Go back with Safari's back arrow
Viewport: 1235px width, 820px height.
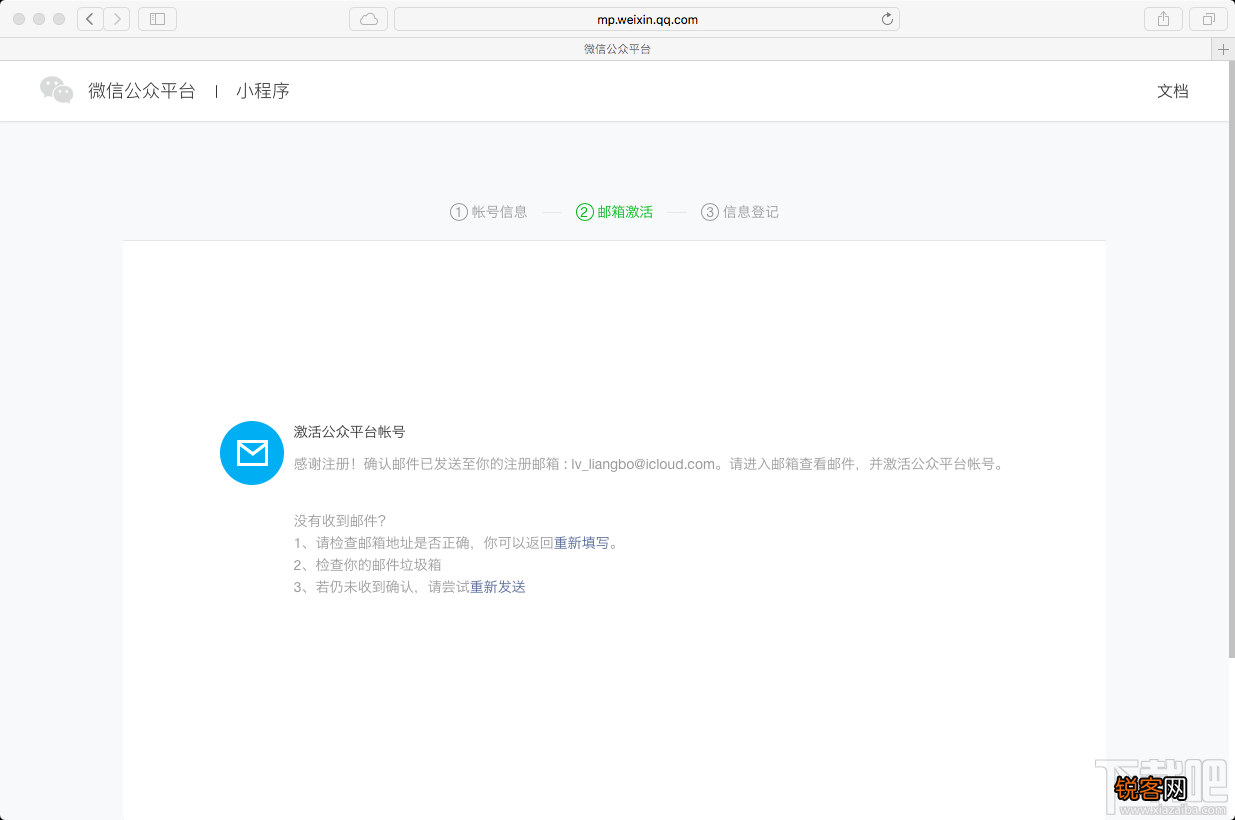[90, 19]
